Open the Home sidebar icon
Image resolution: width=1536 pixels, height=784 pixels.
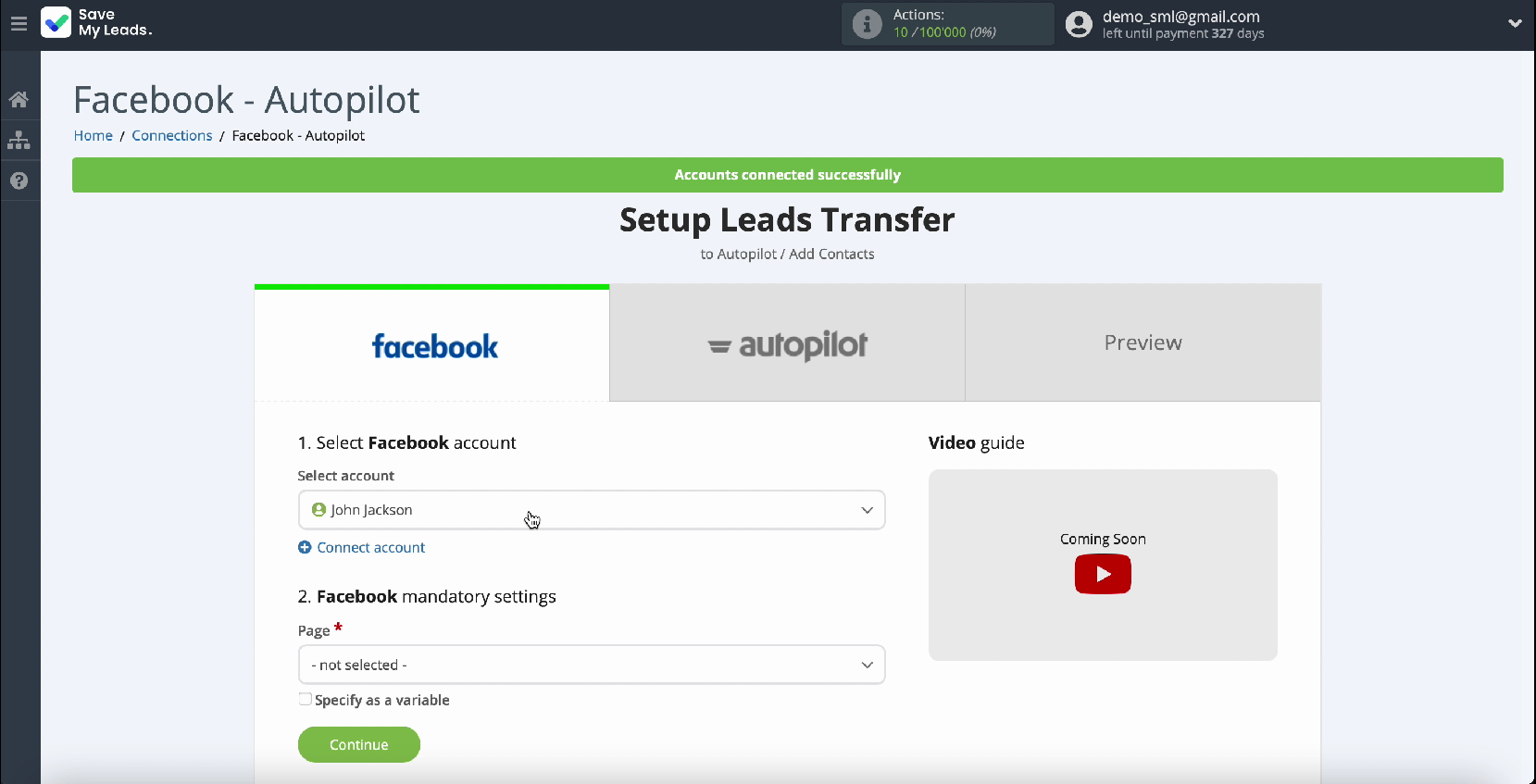click(19, 99)
